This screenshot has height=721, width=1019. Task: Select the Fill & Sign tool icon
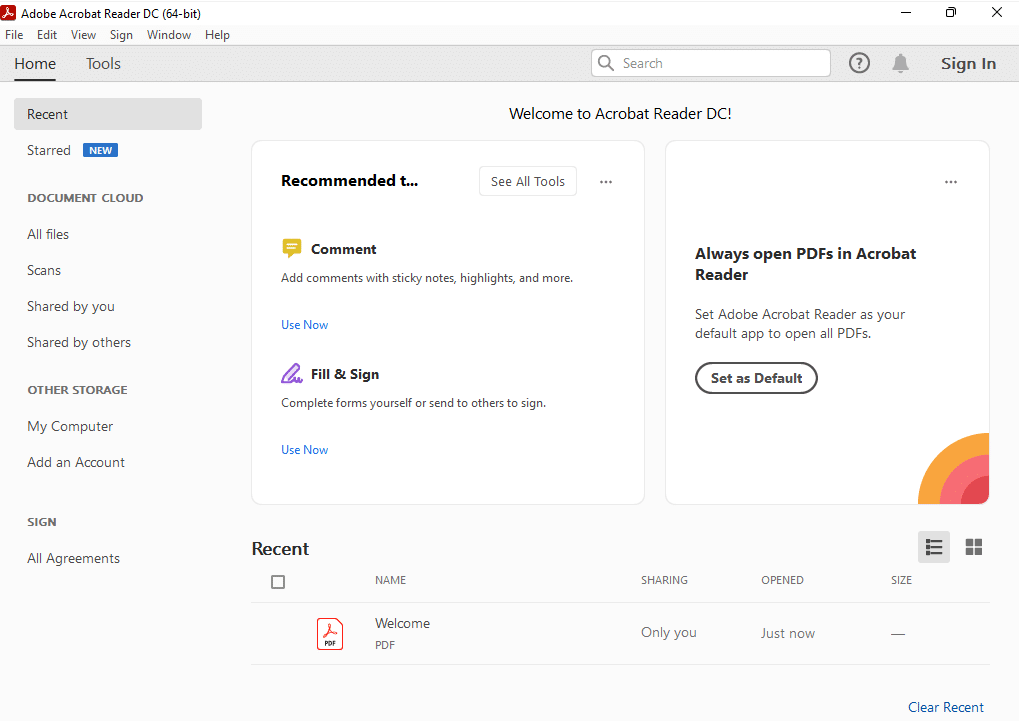(292, 372)
